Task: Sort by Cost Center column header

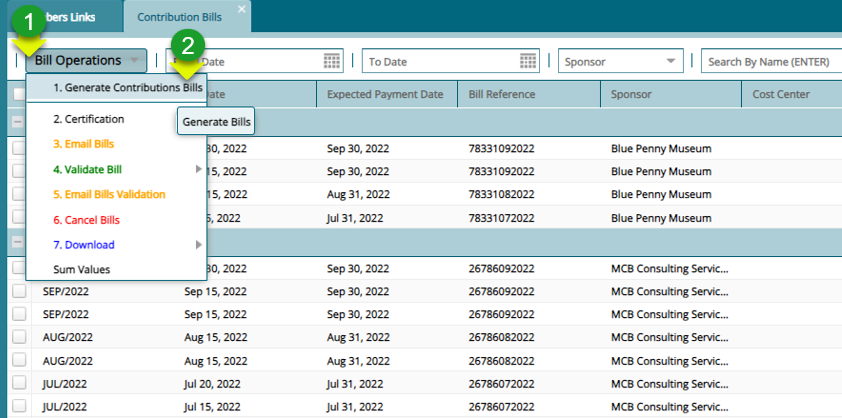Action: 792,95
